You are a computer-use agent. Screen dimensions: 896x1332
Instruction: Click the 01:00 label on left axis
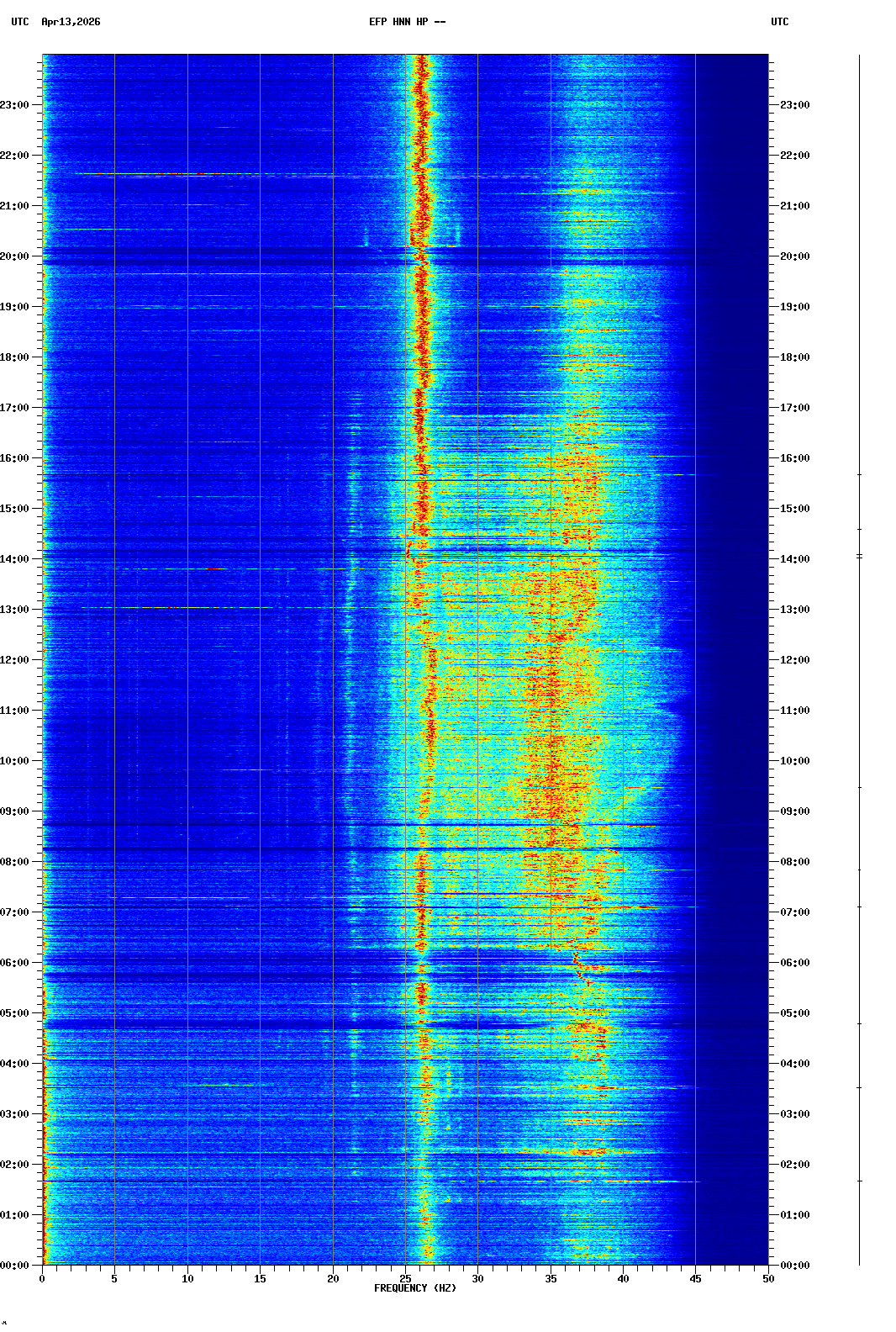click(15, 1215)
